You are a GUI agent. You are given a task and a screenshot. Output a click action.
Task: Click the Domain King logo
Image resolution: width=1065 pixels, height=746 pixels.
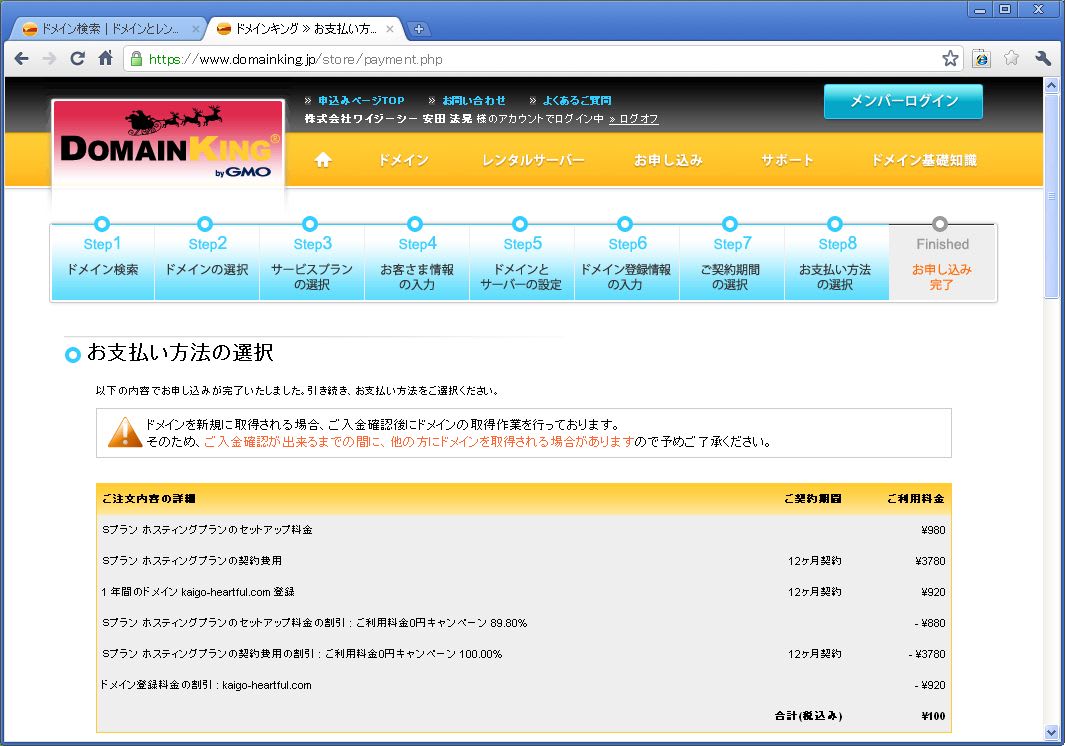[x=168, y=146]
